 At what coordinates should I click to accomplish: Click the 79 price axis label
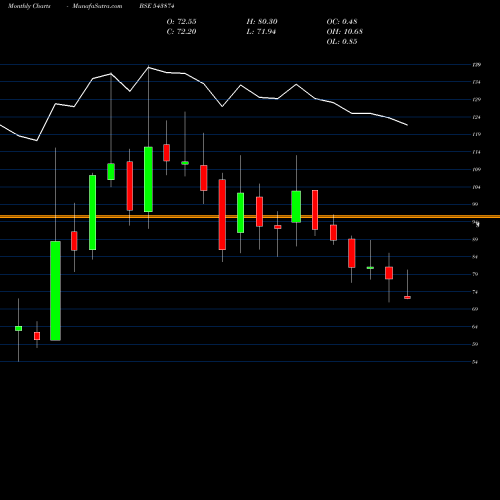[x=475, y=274]
